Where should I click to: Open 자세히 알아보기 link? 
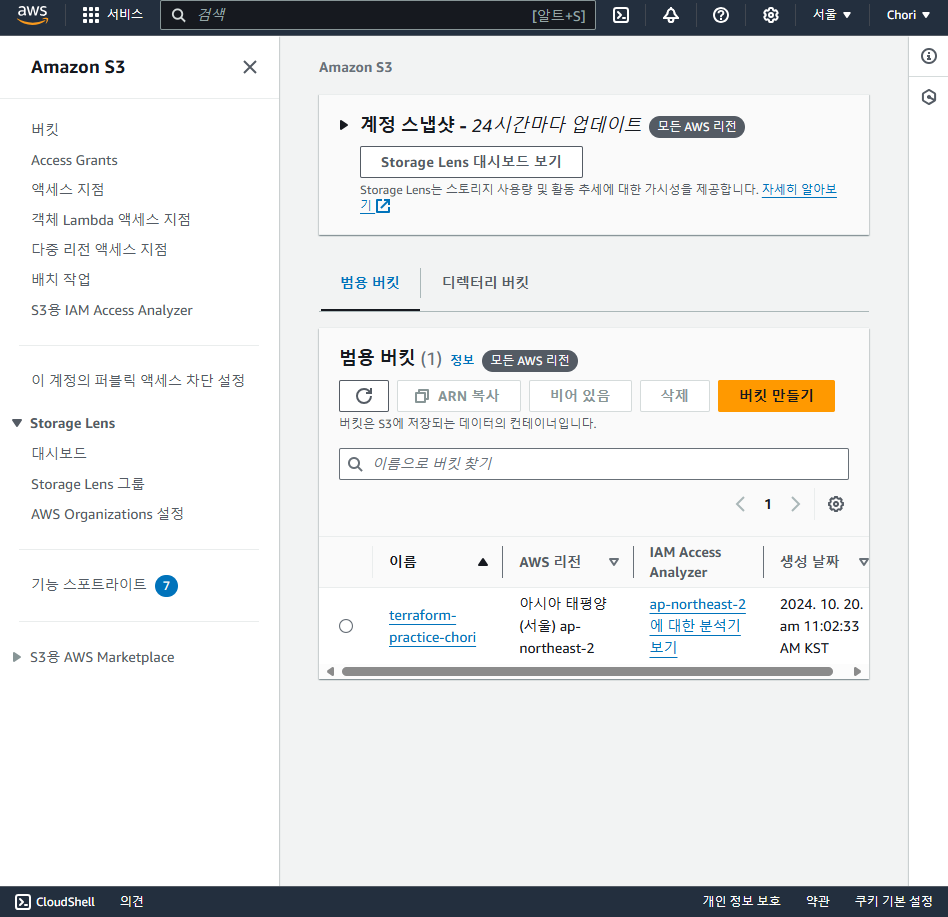[799, 189]
